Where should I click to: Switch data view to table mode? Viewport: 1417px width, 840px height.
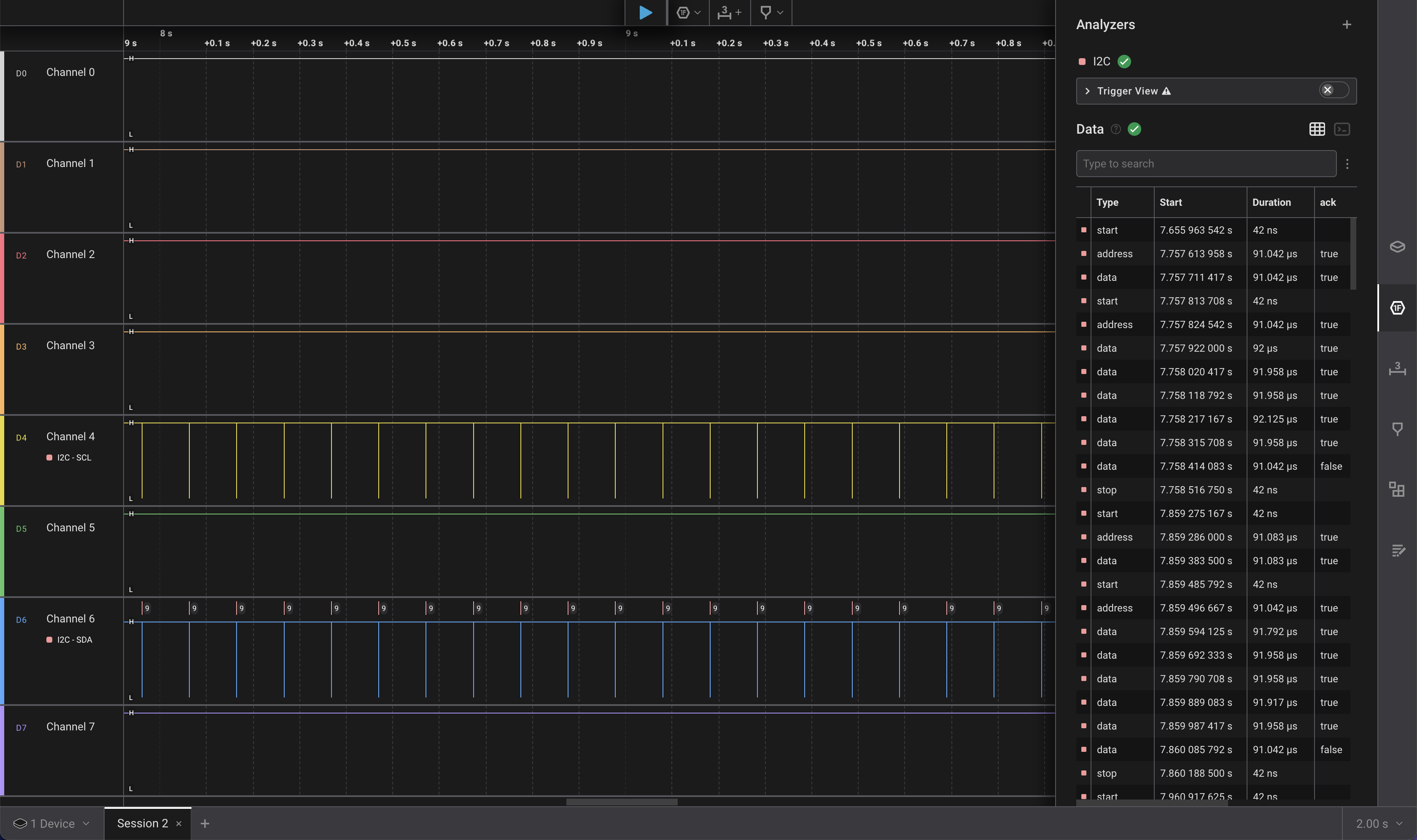[x=1317, y=129]
